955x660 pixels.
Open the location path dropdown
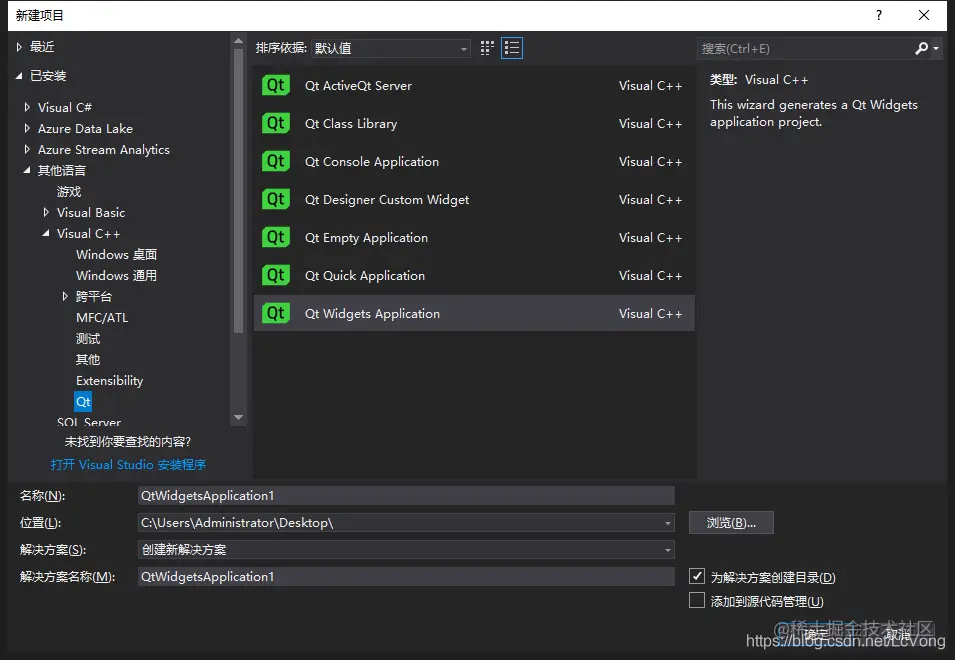click(x=668, y=523)
